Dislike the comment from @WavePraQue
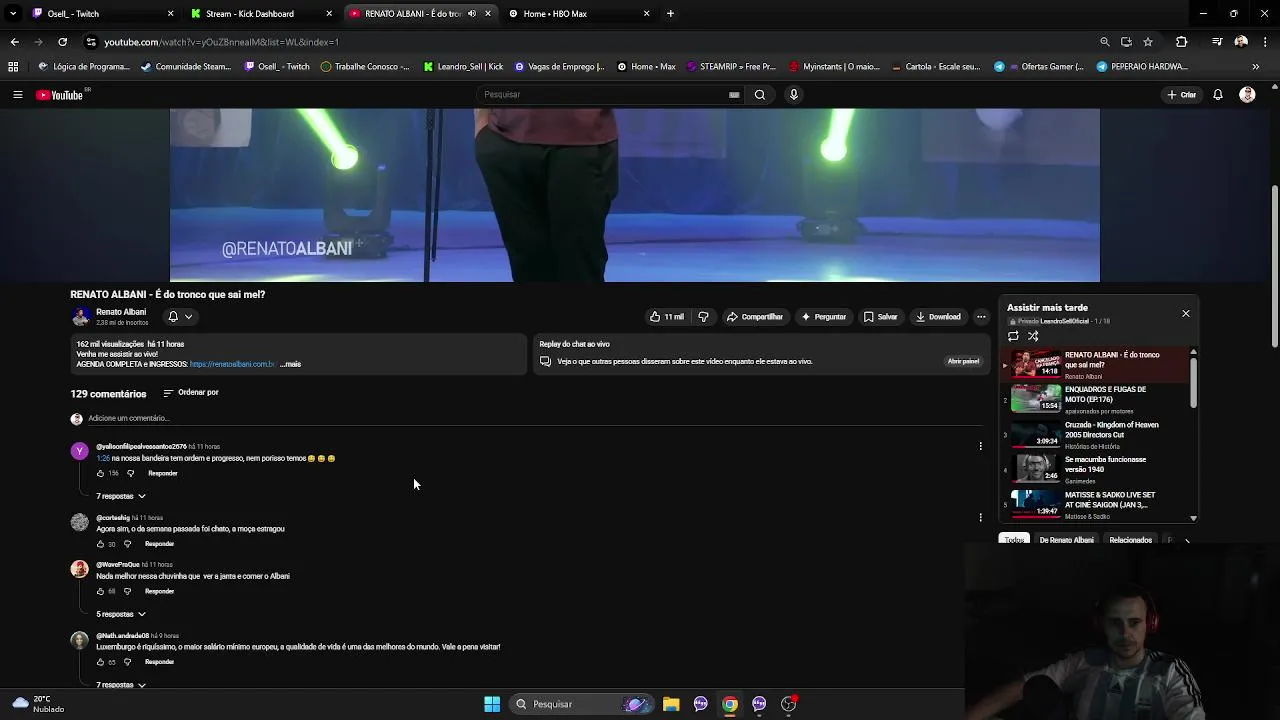This screenshot has height=720, width=1280. click(127, 592)
